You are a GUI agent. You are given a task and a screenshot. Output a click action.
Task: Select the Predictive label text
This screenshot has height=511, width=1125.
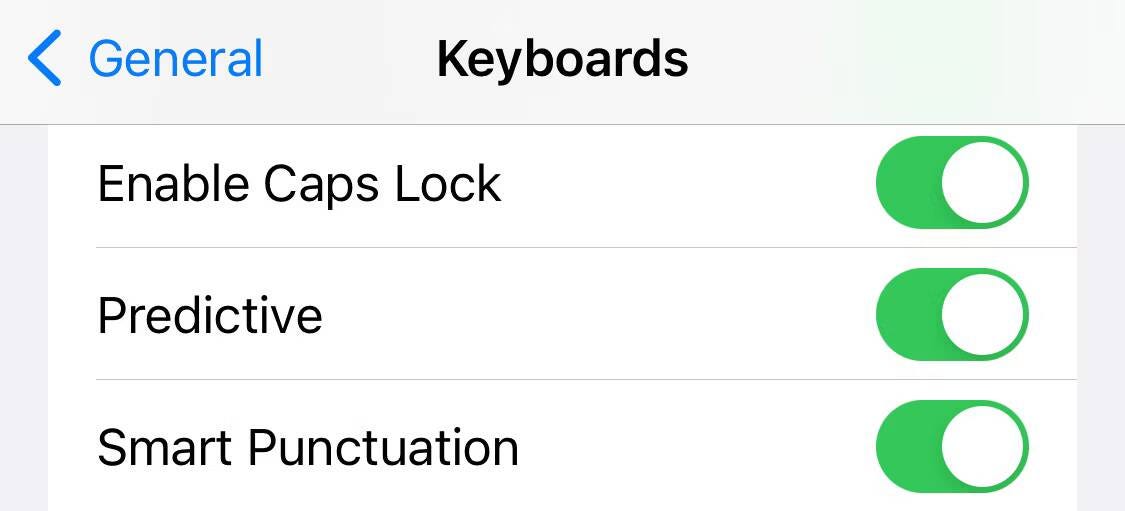click(210, 316)
